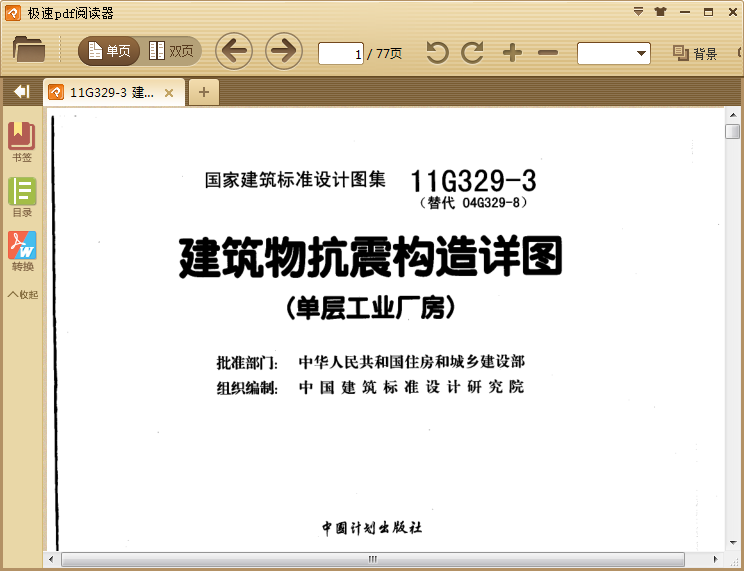Screen dimensions: 744x571
Task: Select the 11G329-3 document tab
Action: tap(112, 92)
